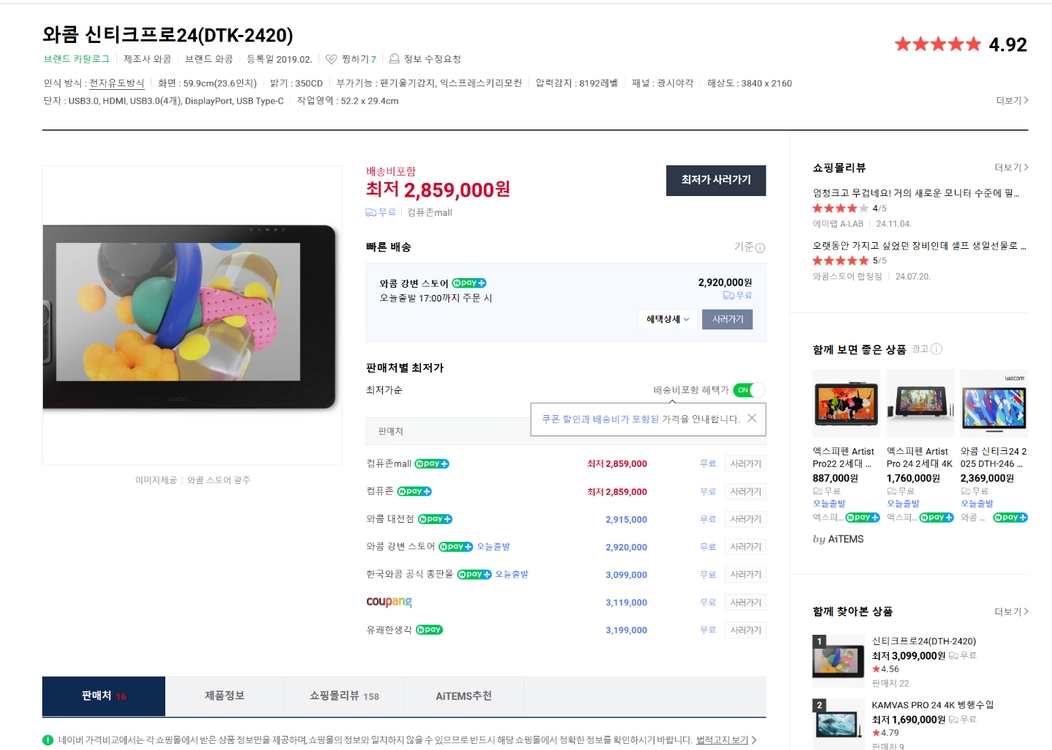Open 엑스피펜 Artist Pro22 2세대 thumbnail
The image size is (1052, 750).
[x=846, y=404]
